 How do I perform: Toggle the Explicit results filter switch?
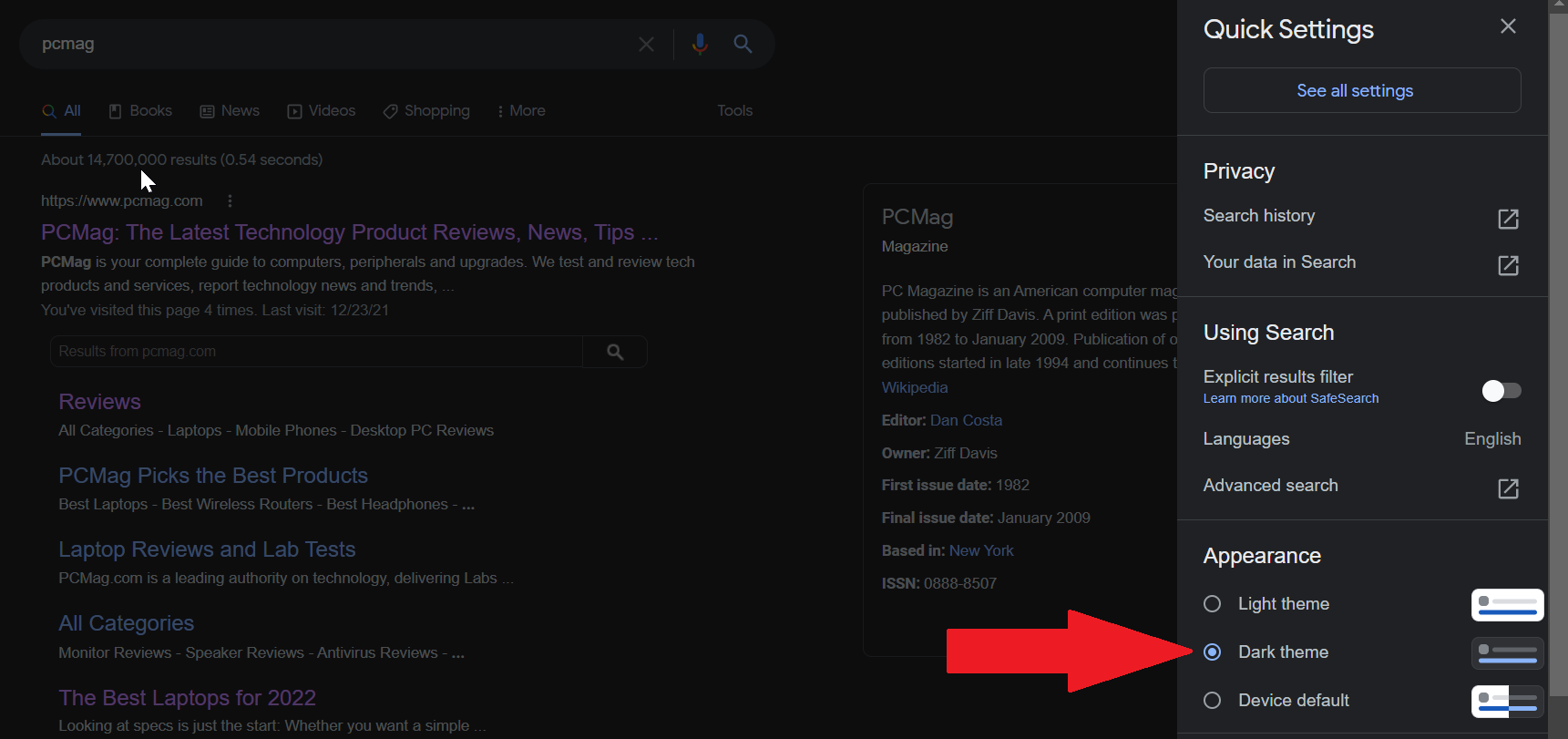pyautogui.click(x=1501, y=391)
